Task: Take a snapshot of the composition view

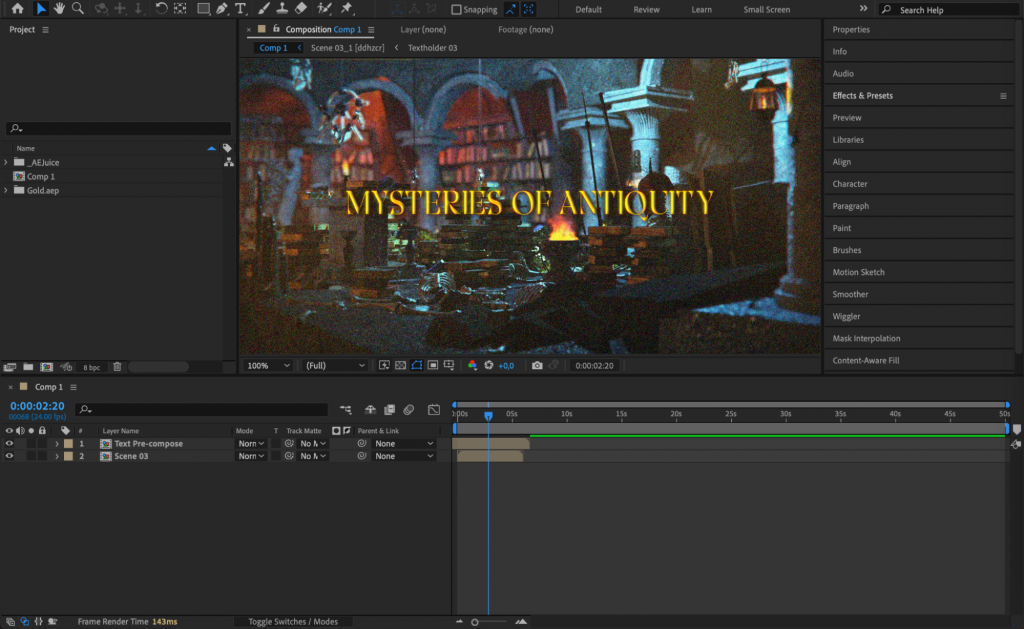Action: [536, 365]
